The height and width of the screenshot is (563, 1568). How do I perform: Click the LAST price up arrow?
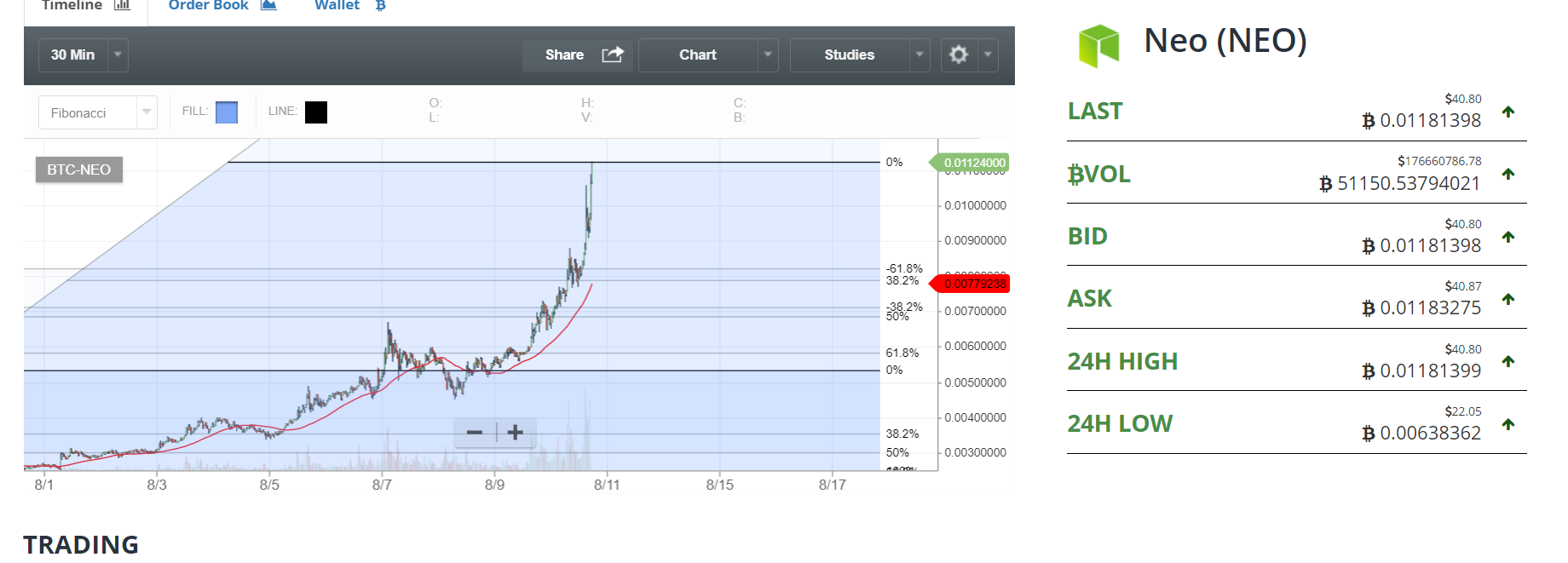point(1508,112)
